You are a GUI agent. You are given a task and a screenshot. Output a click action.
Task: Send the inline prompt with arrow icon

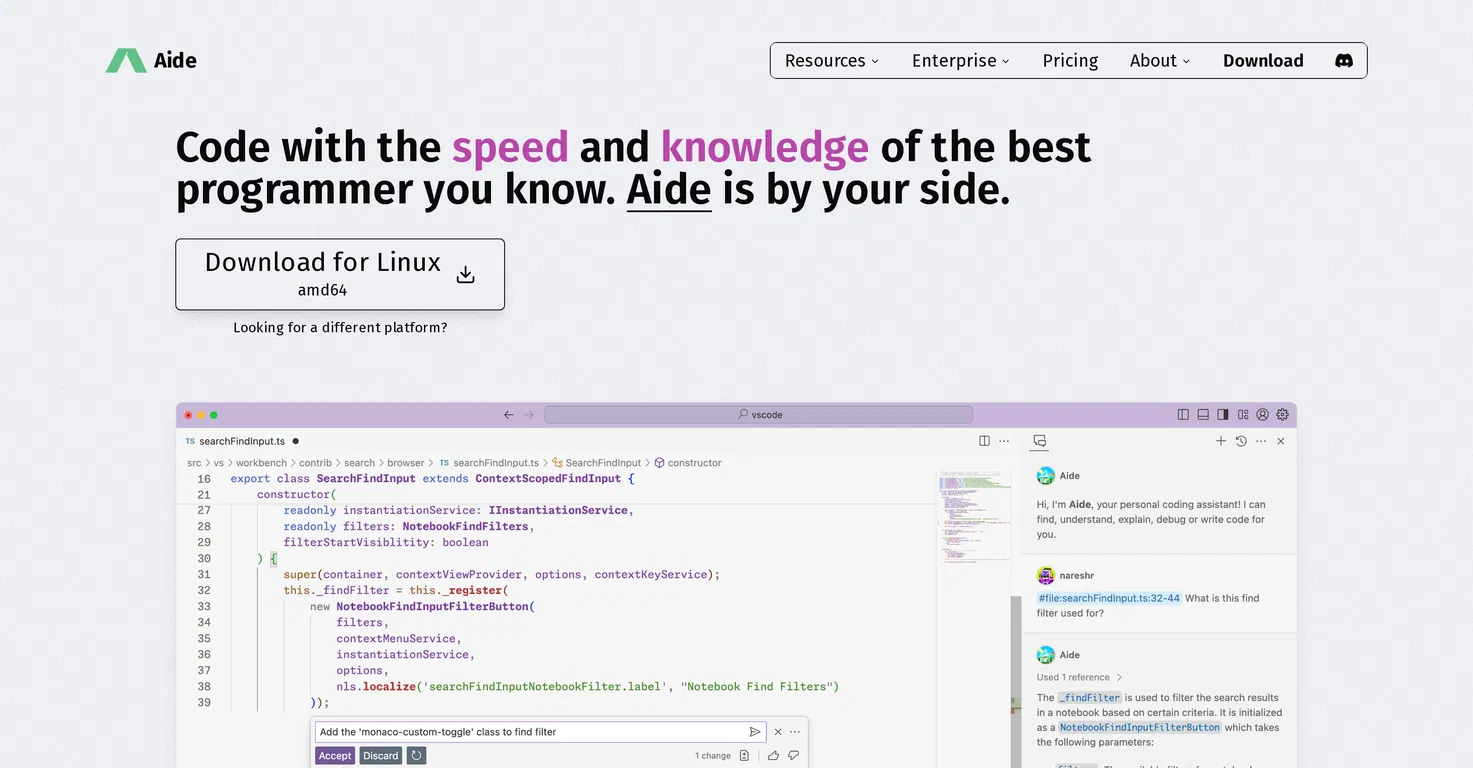755,732
